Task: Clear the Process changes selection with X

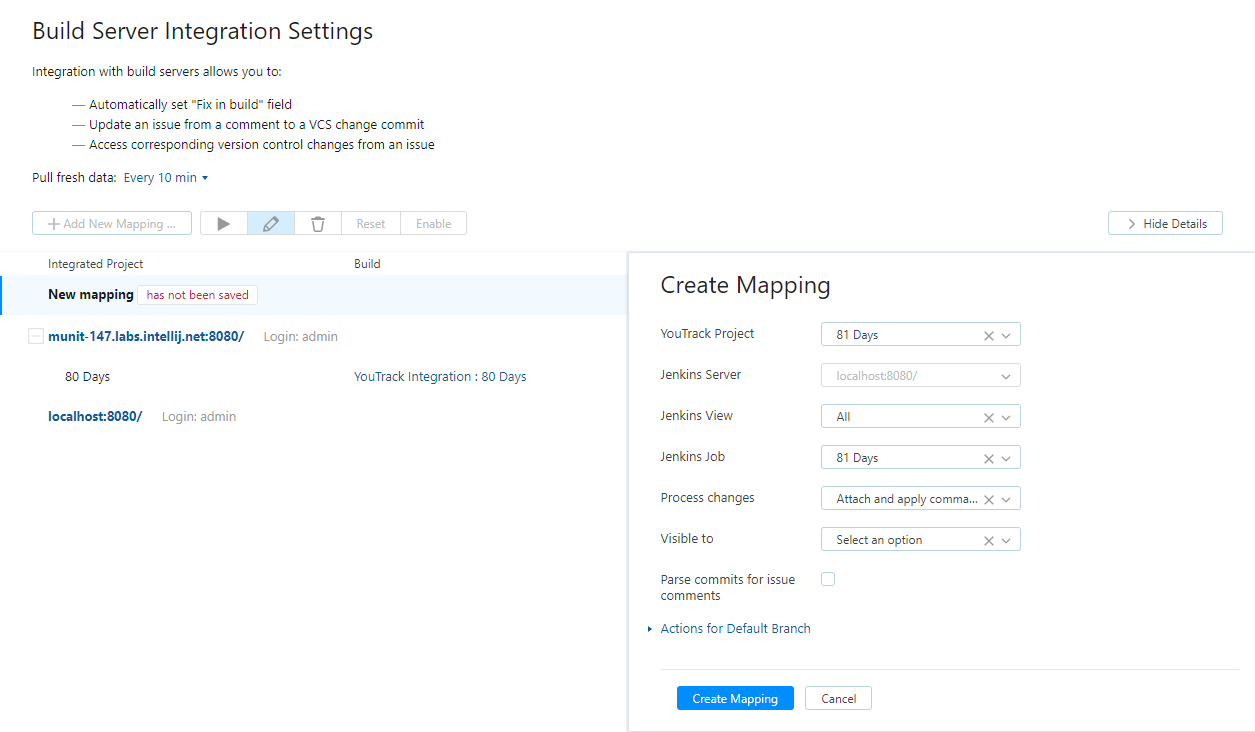Action: click(989, 500)
